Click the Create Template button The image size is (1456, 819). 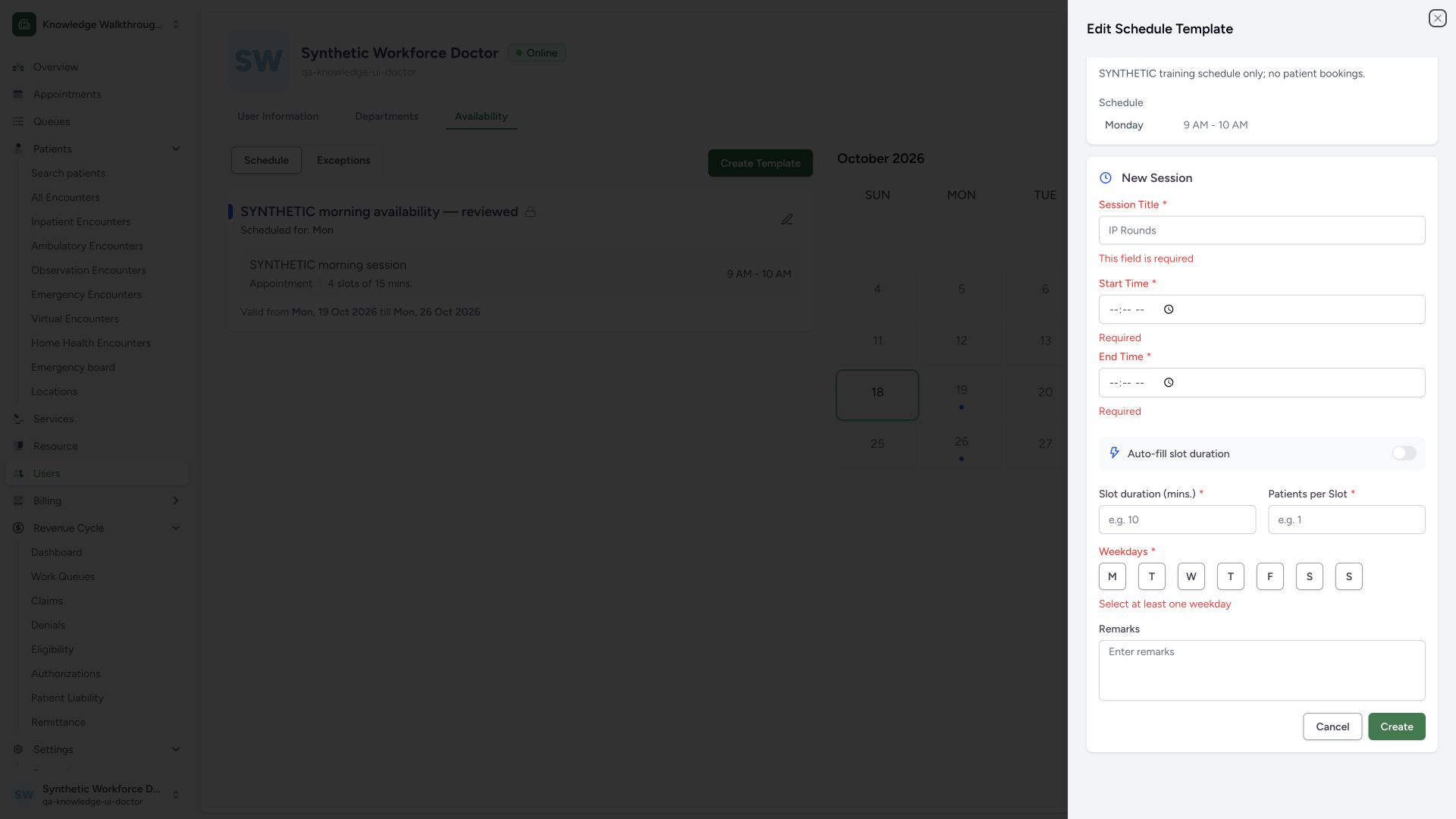point(760,163)
